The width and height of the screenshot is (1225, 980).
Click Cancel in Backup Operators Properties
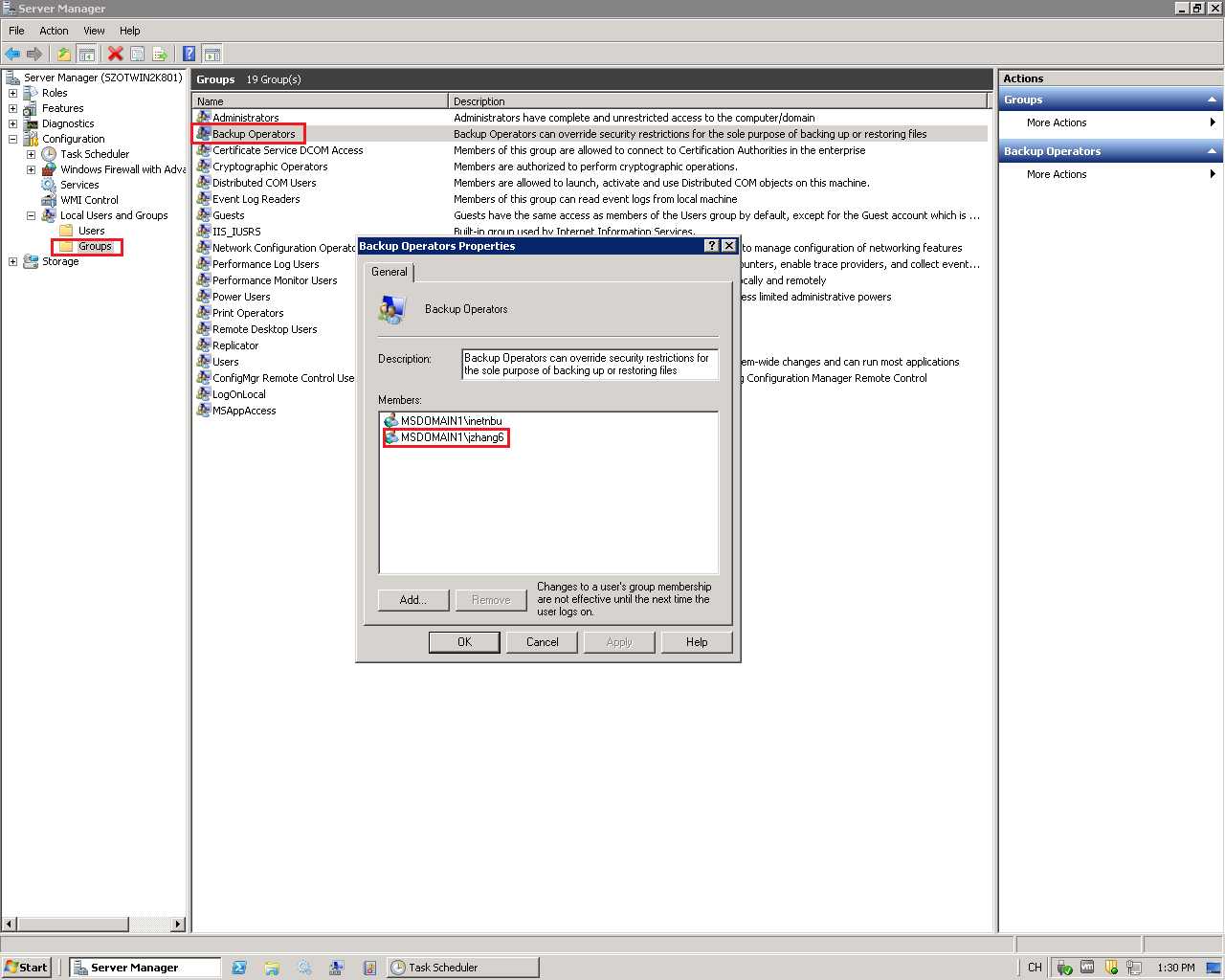click(542, 642)
